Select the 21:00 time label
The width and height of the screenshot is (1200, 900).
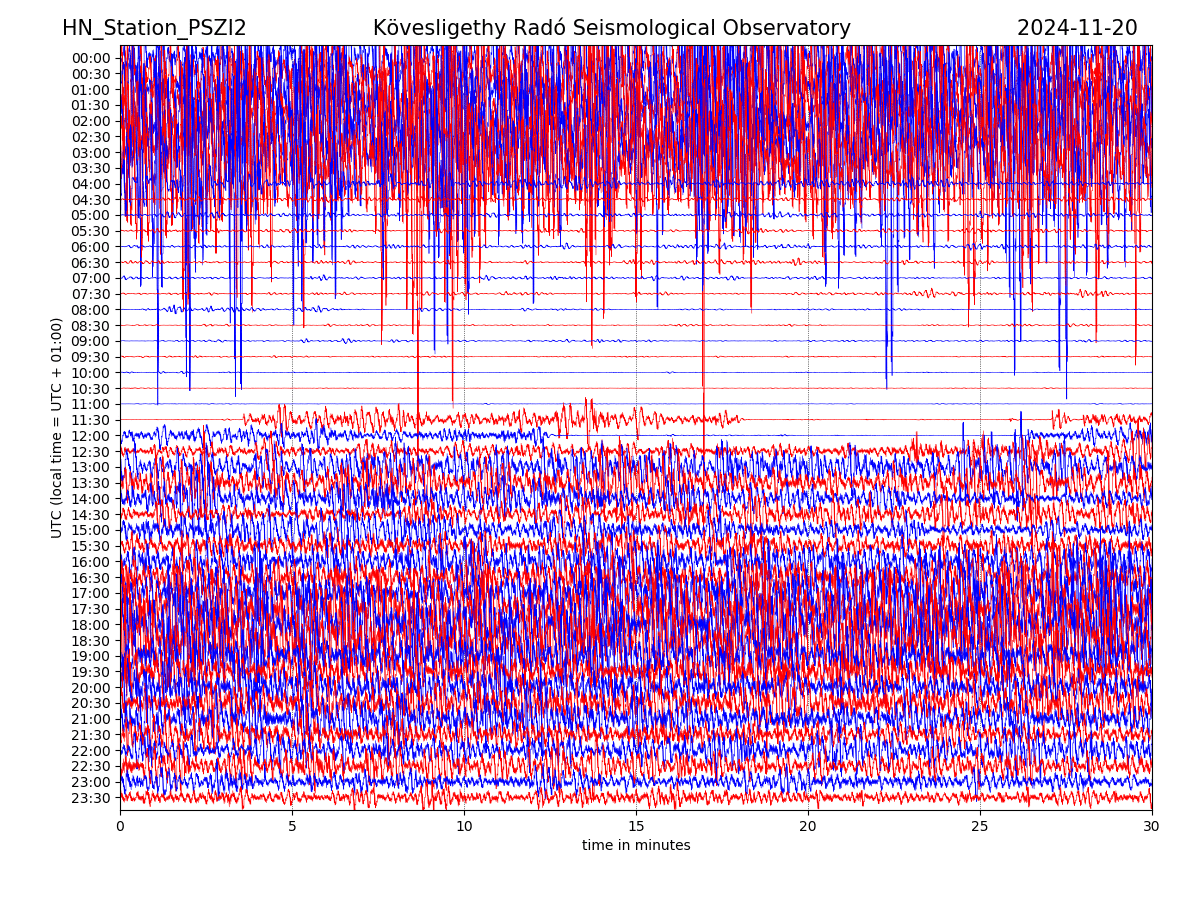[x=91, y=719]
